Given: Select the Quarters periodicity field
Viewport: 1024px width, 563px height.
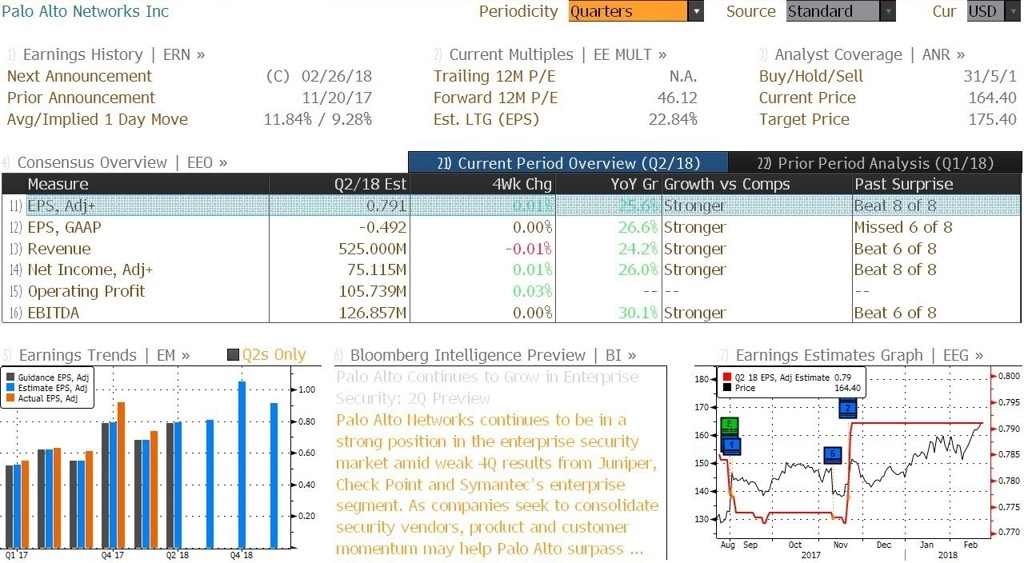Looking at the screenshot, I should click(x=628, y=11).
